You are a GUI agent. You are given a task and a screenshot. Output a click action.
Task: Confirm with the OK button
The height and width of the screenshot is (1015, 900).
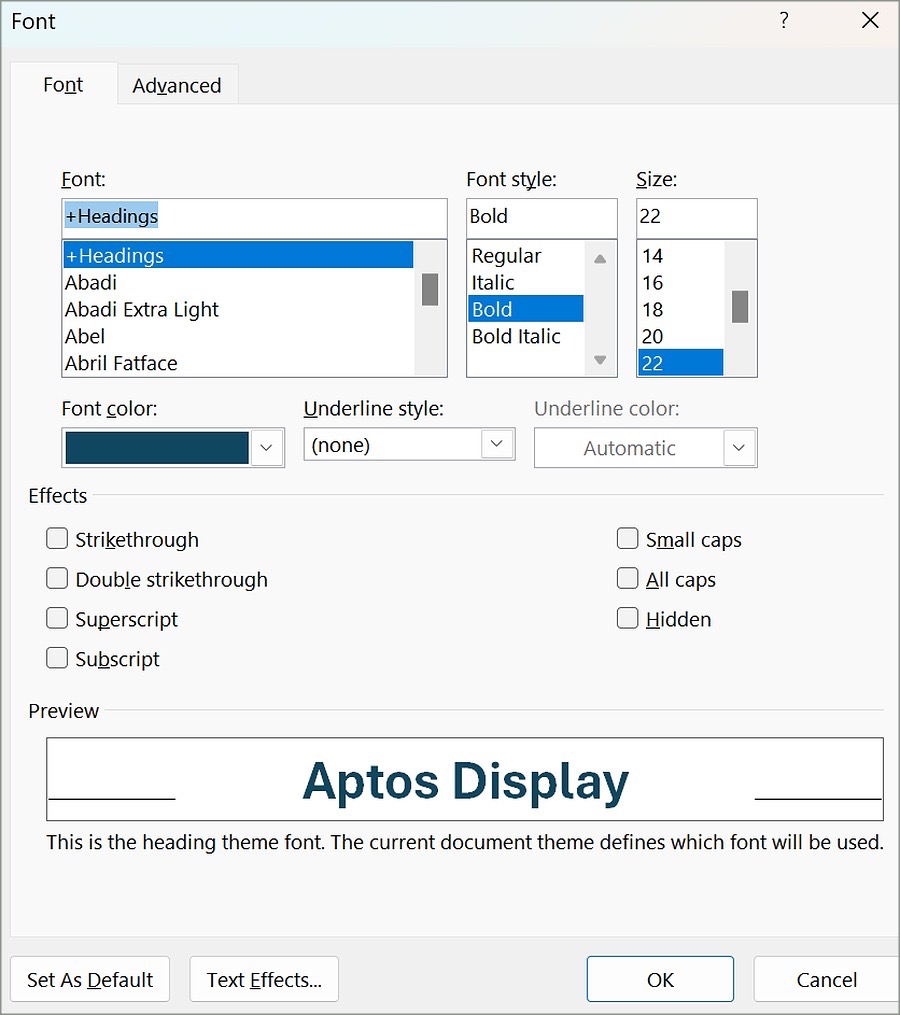[x=660, y=979]
